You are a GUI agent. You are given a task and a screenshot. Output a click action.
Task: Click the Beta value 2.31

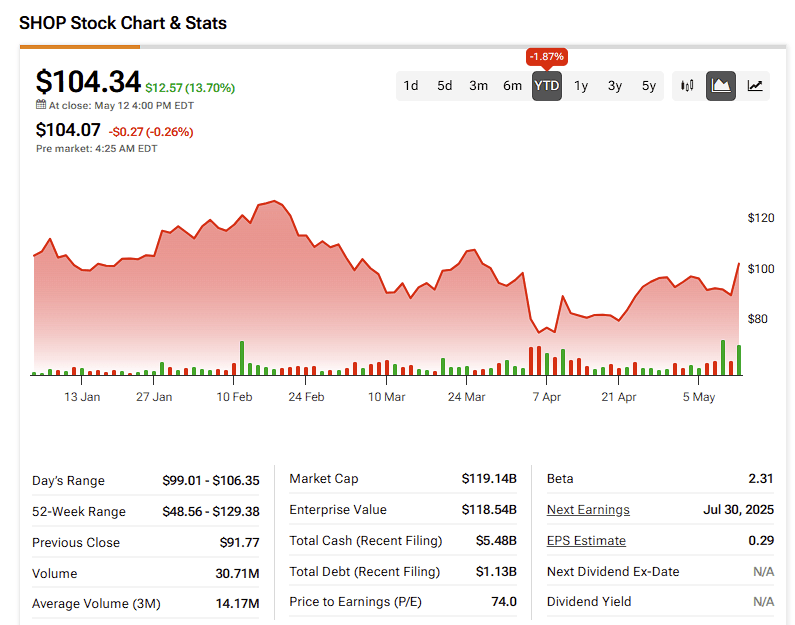[x=761, y=478]
